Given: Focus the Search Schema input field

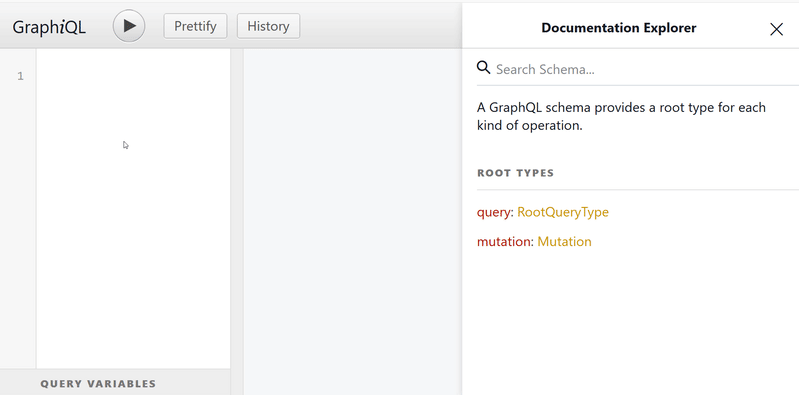Looking at the screenshot, I should pos(646,69).
